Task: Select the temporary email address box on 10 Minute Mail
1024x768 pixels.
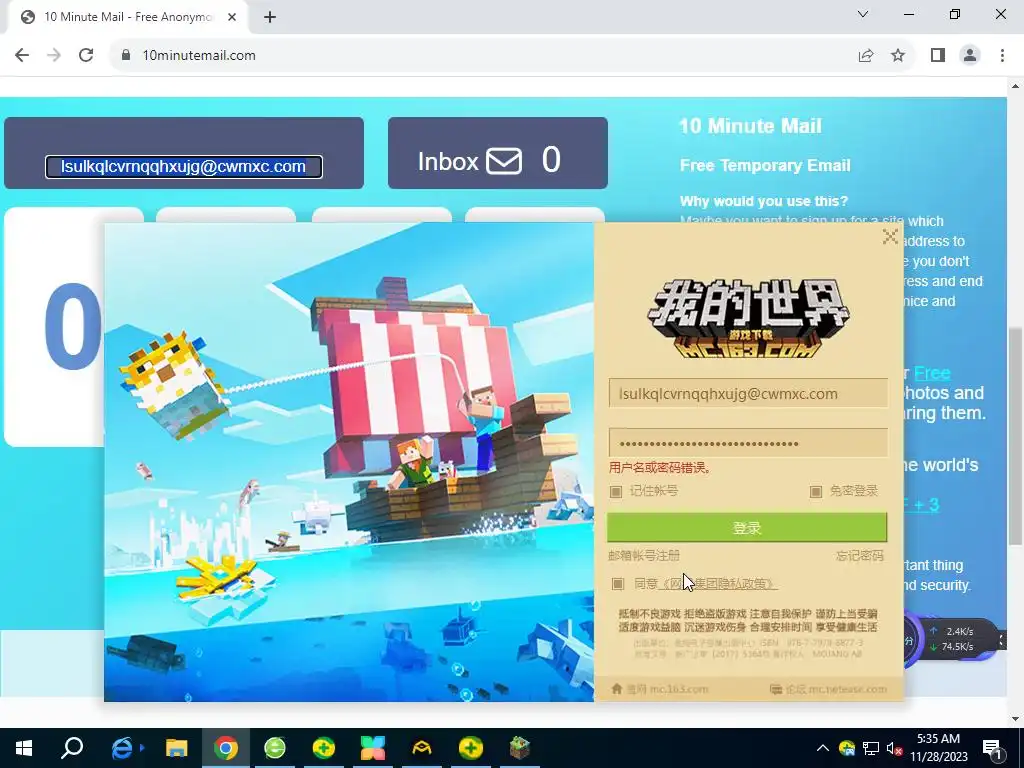Action: (x=184, y=167)
